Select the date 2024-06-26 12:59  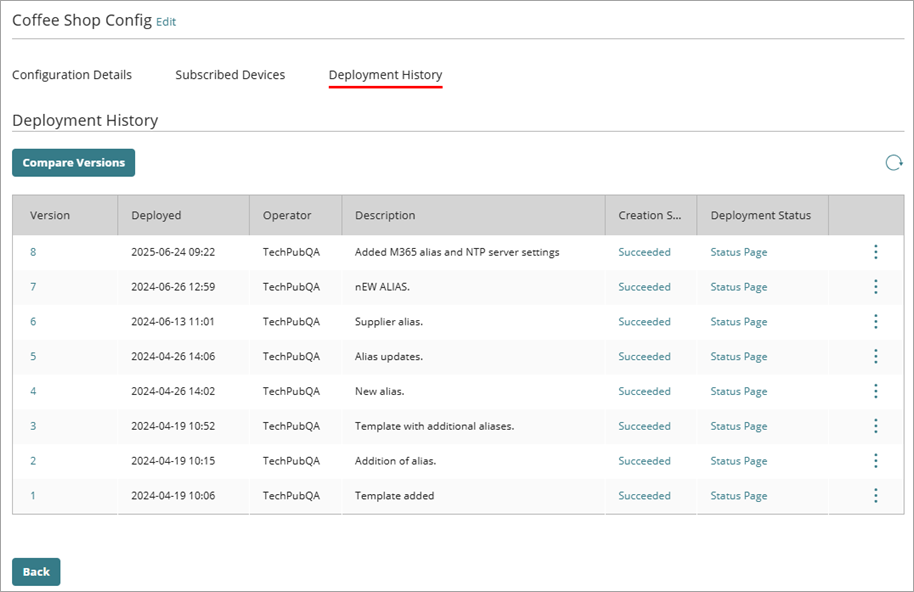point(173,287)
